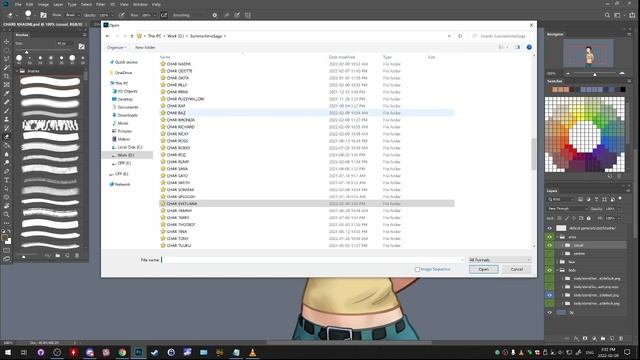Screen dimensions: 640x360
Task: Adjust the Navigator zoom slider
Action: pos(595,73)
